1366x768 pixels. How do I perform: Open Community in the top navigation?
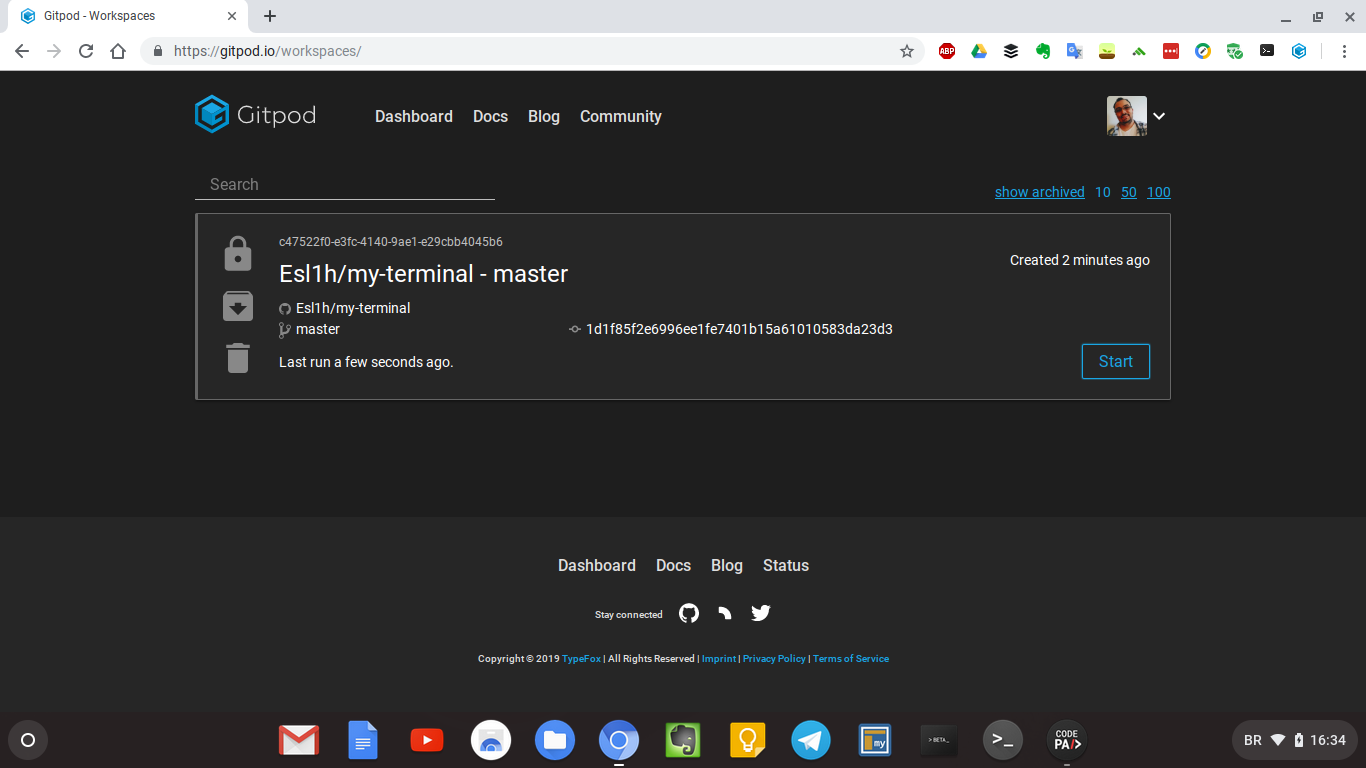(621, 116)
